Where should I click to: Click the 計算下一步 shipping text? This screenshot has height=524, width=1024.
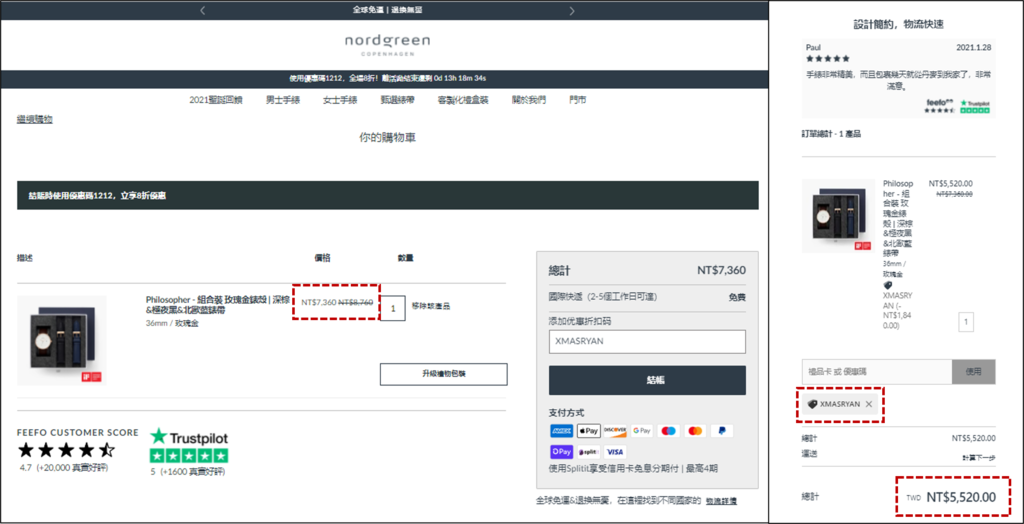coord(978,458)
